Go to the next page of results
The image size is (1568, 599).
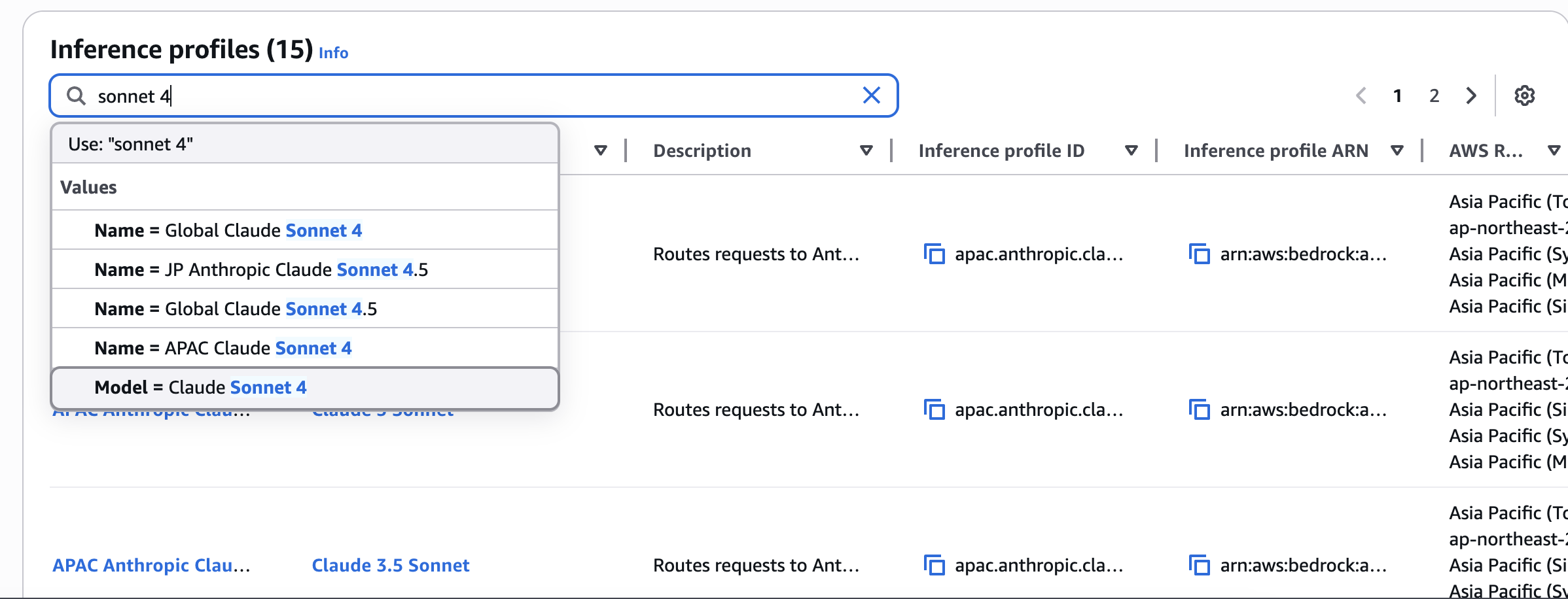click(1470, 95)
